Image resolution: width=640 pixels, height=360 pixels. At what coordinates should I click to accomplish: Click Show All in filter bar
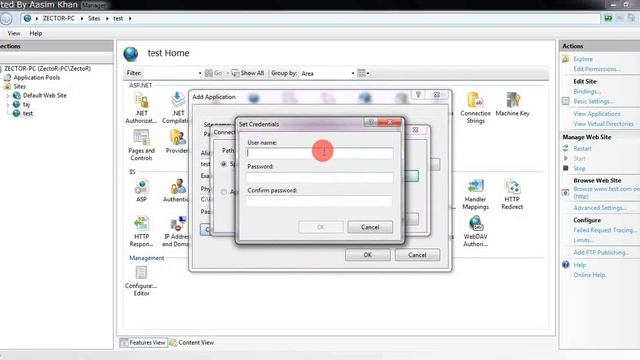point(248,73)
